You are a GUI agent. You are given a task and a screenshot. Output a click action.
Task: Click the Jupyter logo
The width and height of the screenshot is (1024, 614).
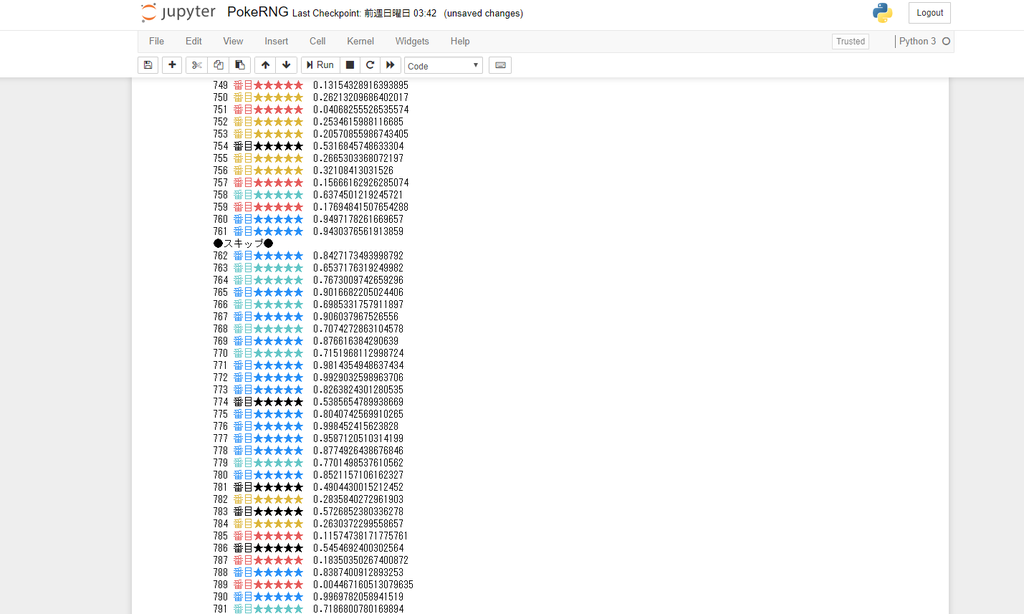(x=178, y=12)
